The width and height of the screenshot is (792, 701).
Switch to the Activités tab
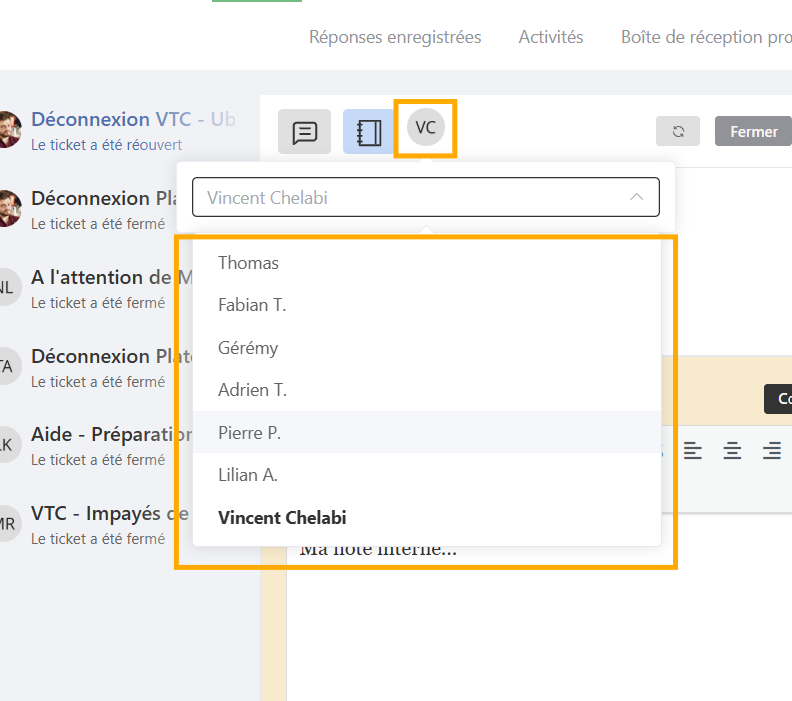point(550,37)
